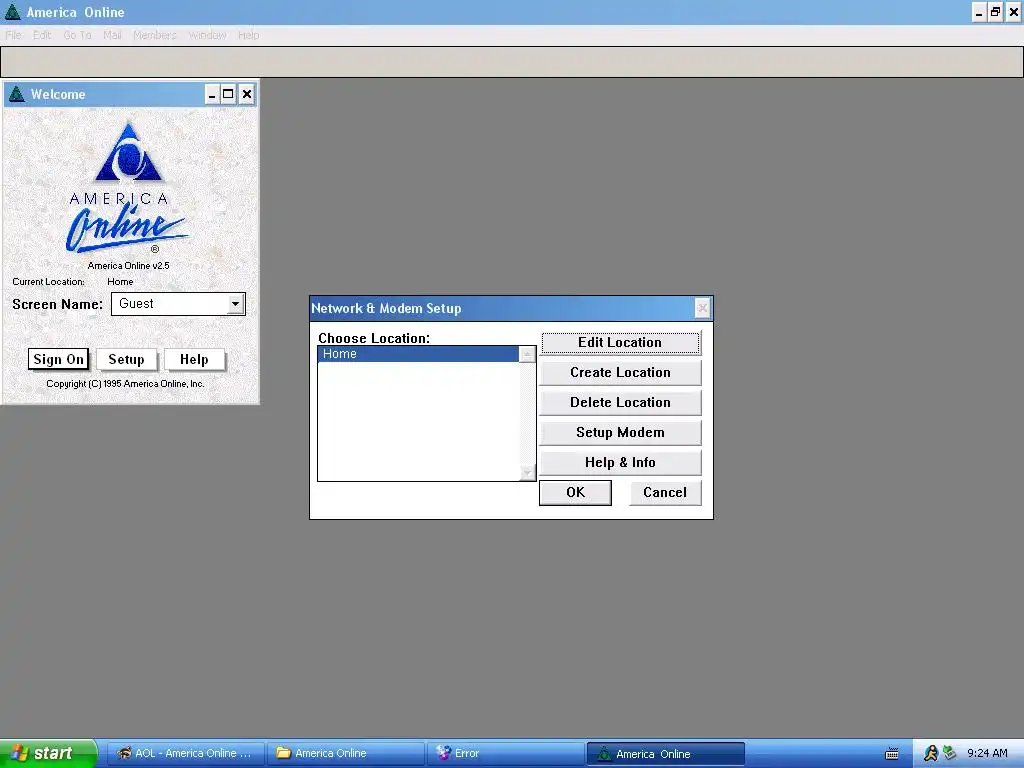Switch to AOL - America Online taskbar item
The width and height of the screenshot is (1024, 768).
185,753
